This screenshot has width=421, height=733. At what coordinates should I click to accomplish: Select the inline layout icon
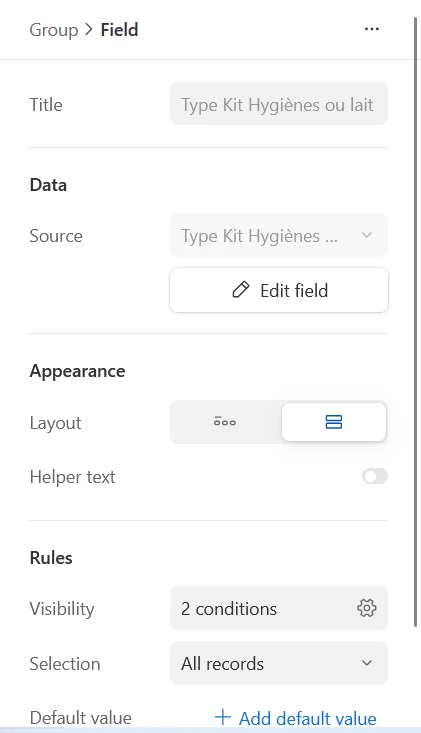pyautogui.click(x=225, y=422)
